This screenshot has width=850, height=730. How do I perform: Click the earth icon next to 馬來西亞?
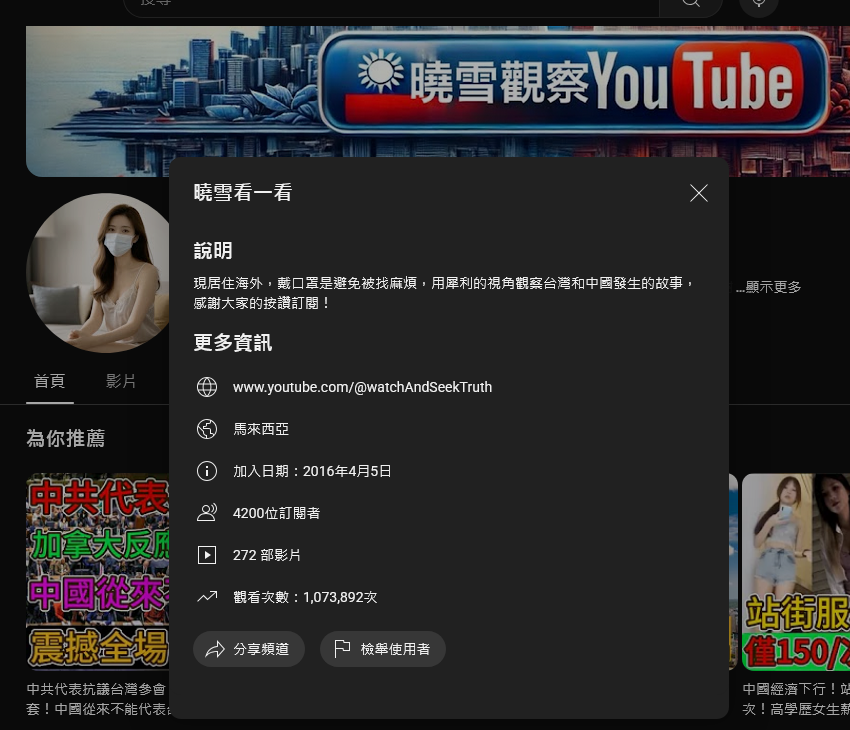coord(207,429)
